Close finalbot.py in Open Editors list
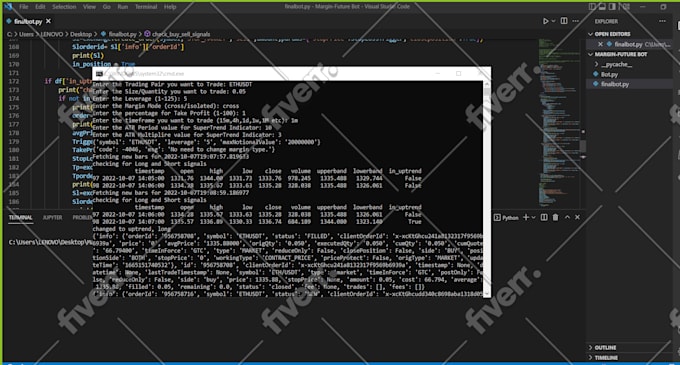The height and width of the screenshot is (365, 680). (600, 44)
